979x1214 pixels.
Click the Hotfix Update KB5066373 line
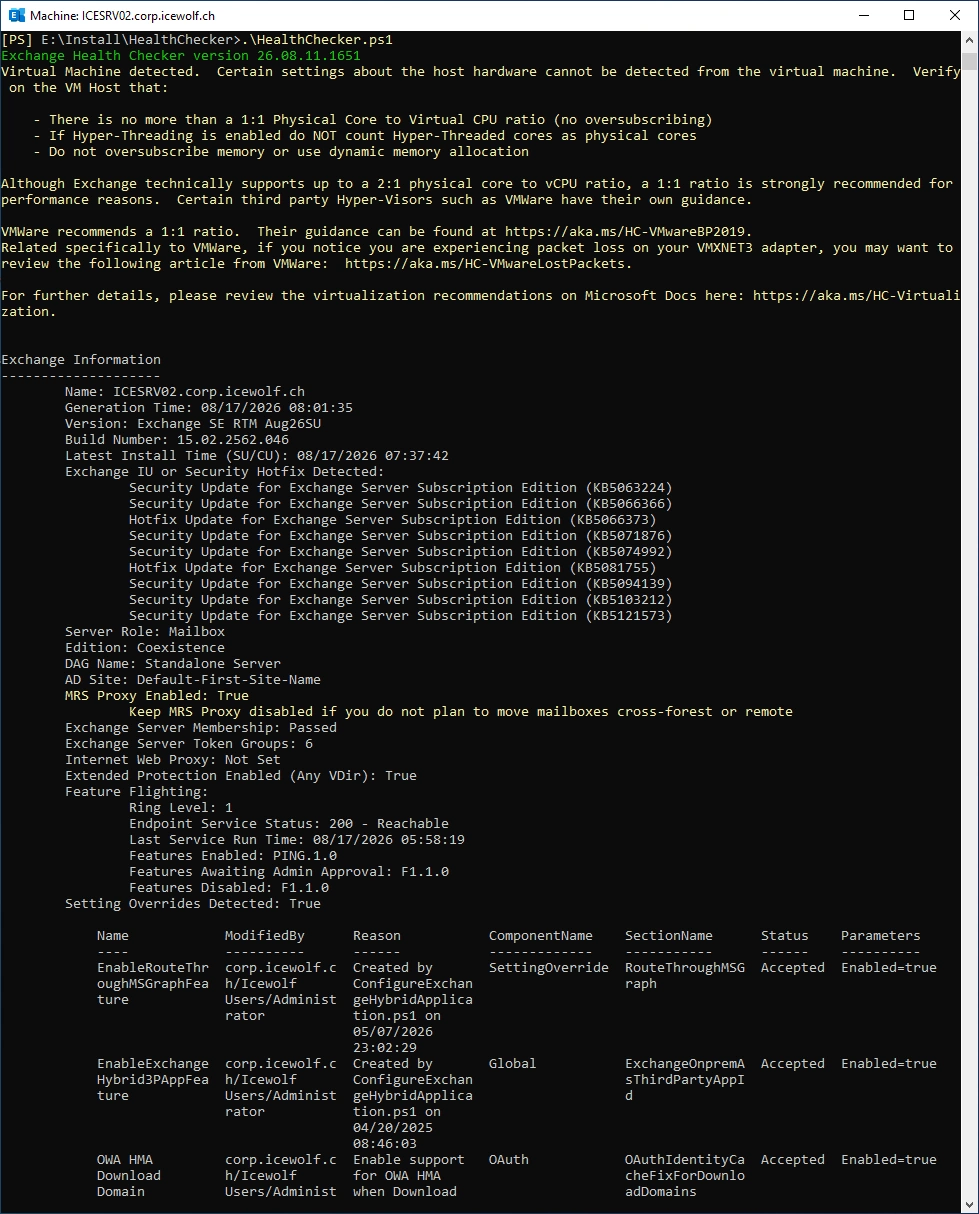(x=393, y=520)
